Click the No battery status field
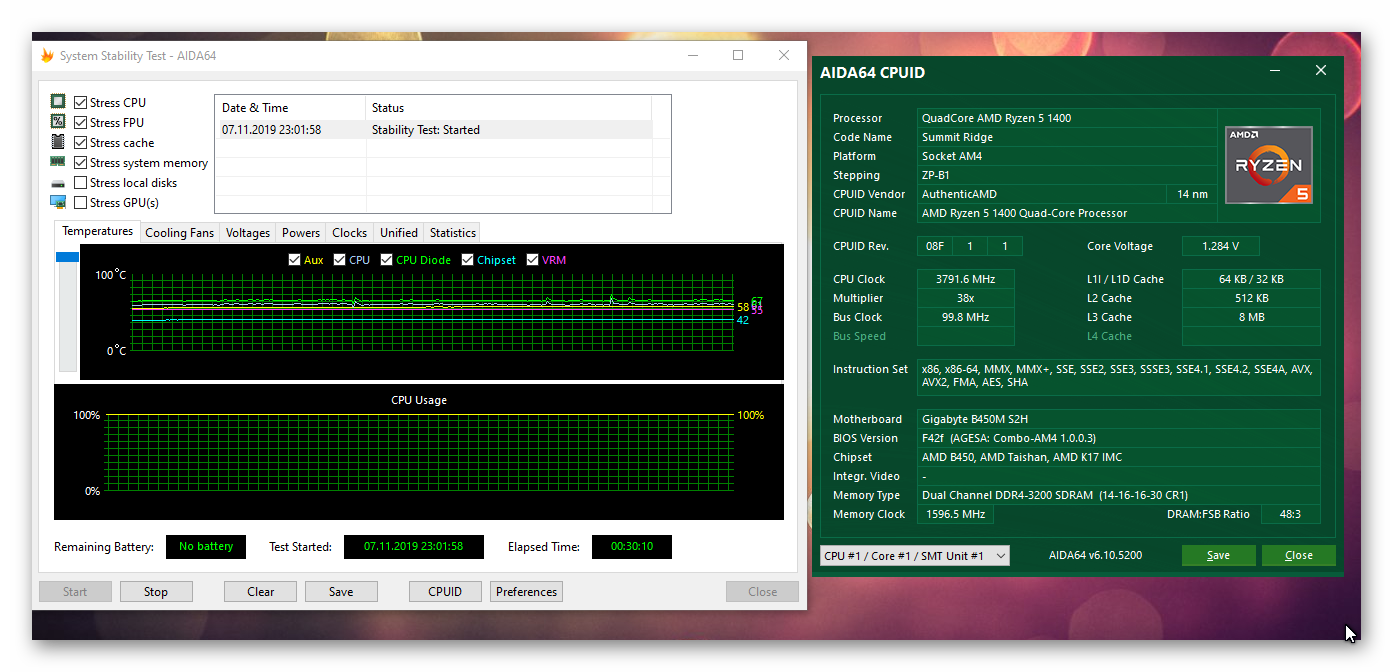This screenshot has height=672, width=1393. click(206, 546)
